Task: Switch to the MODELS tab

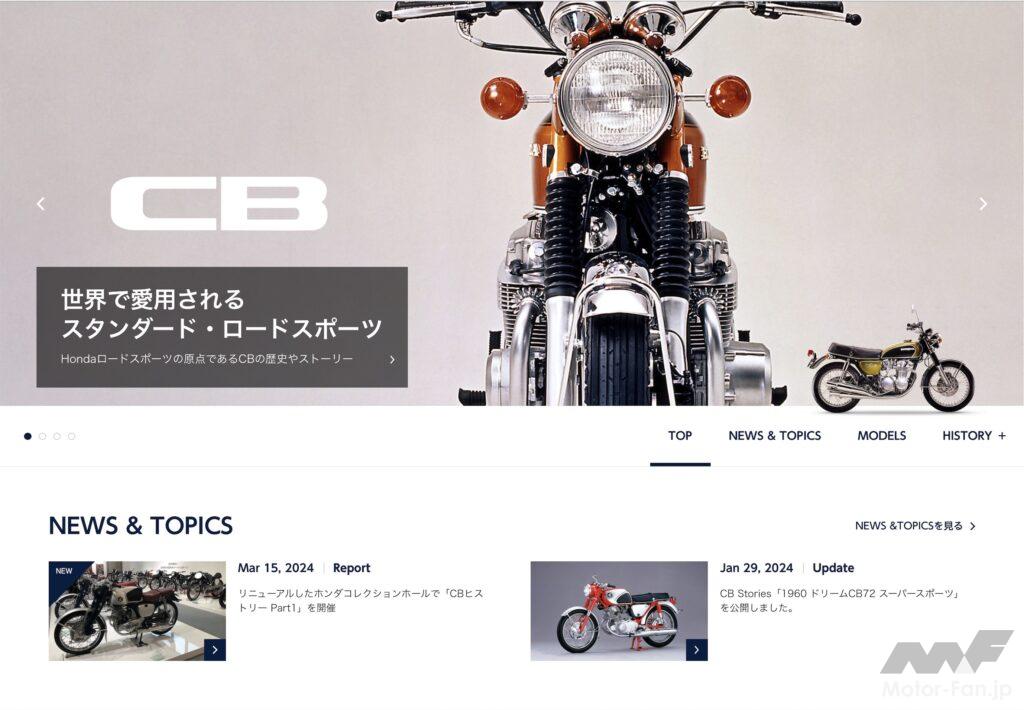Action: [x=882, y=436]
